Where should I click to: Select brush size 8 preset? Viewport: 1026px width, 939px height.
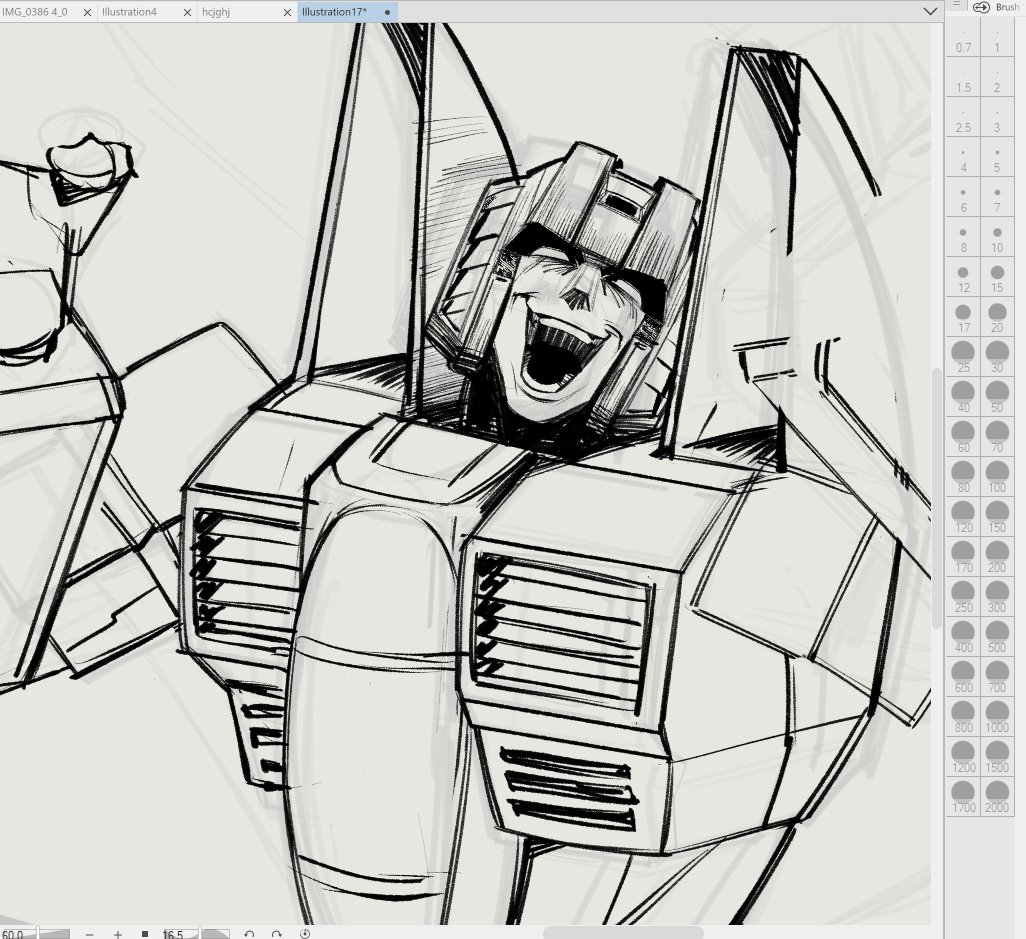pos(963,238)
